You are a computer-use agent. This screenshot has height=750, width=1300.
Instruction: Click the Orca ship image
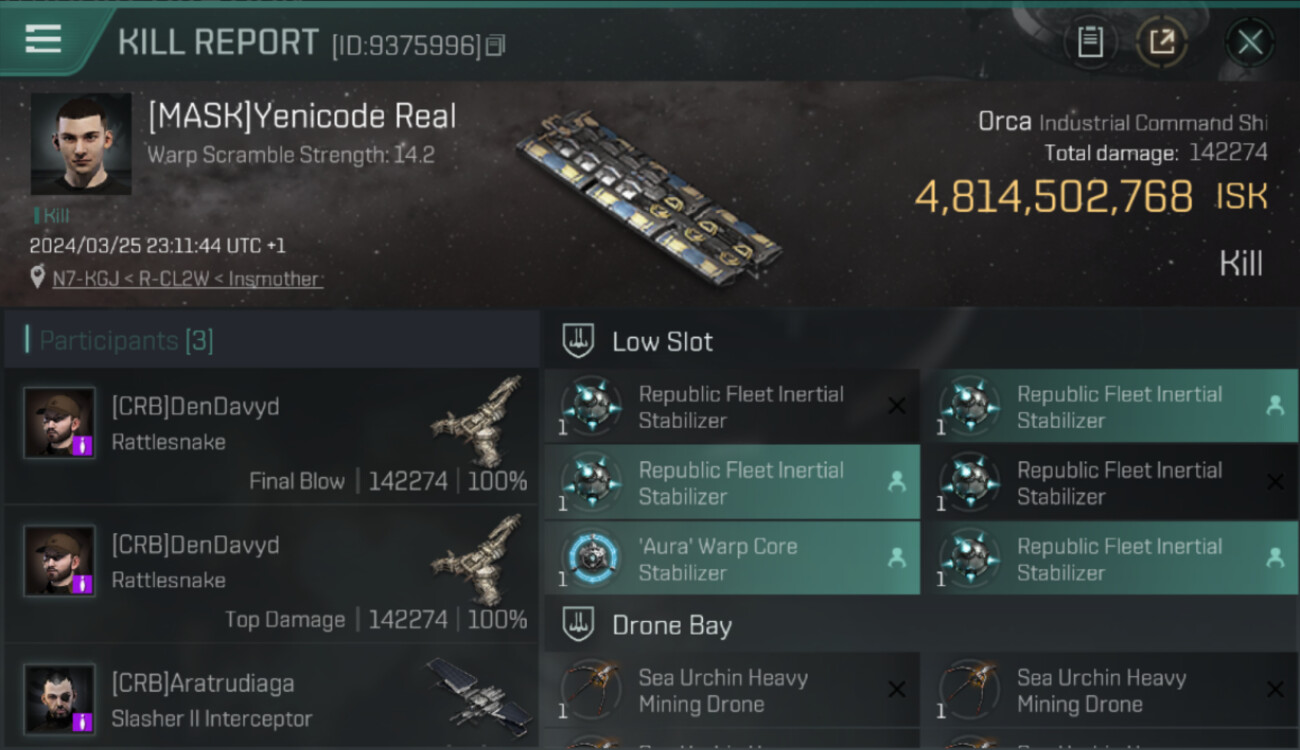[x=650, y=195]
